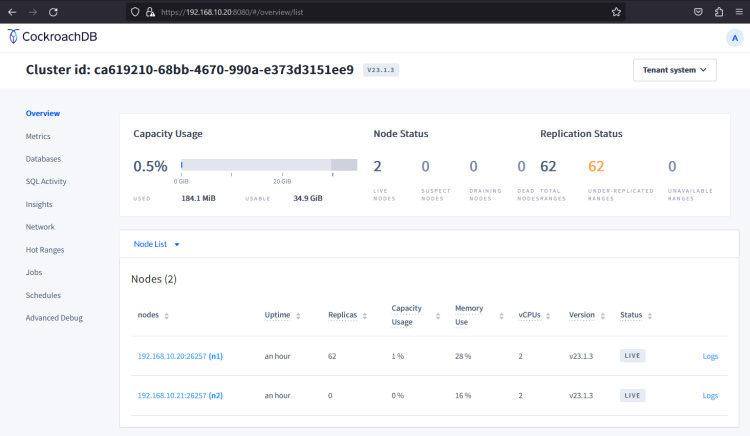The width and height of the screenshot is (750, 436).
Task: Reload the page with browser refresh icon
Action: [52, 12]
